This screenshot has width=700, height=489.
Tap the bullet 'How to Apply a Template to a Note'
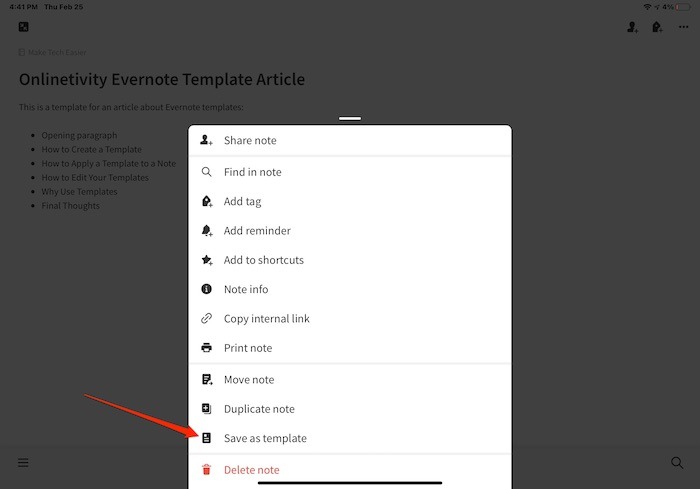coord(109,163)
